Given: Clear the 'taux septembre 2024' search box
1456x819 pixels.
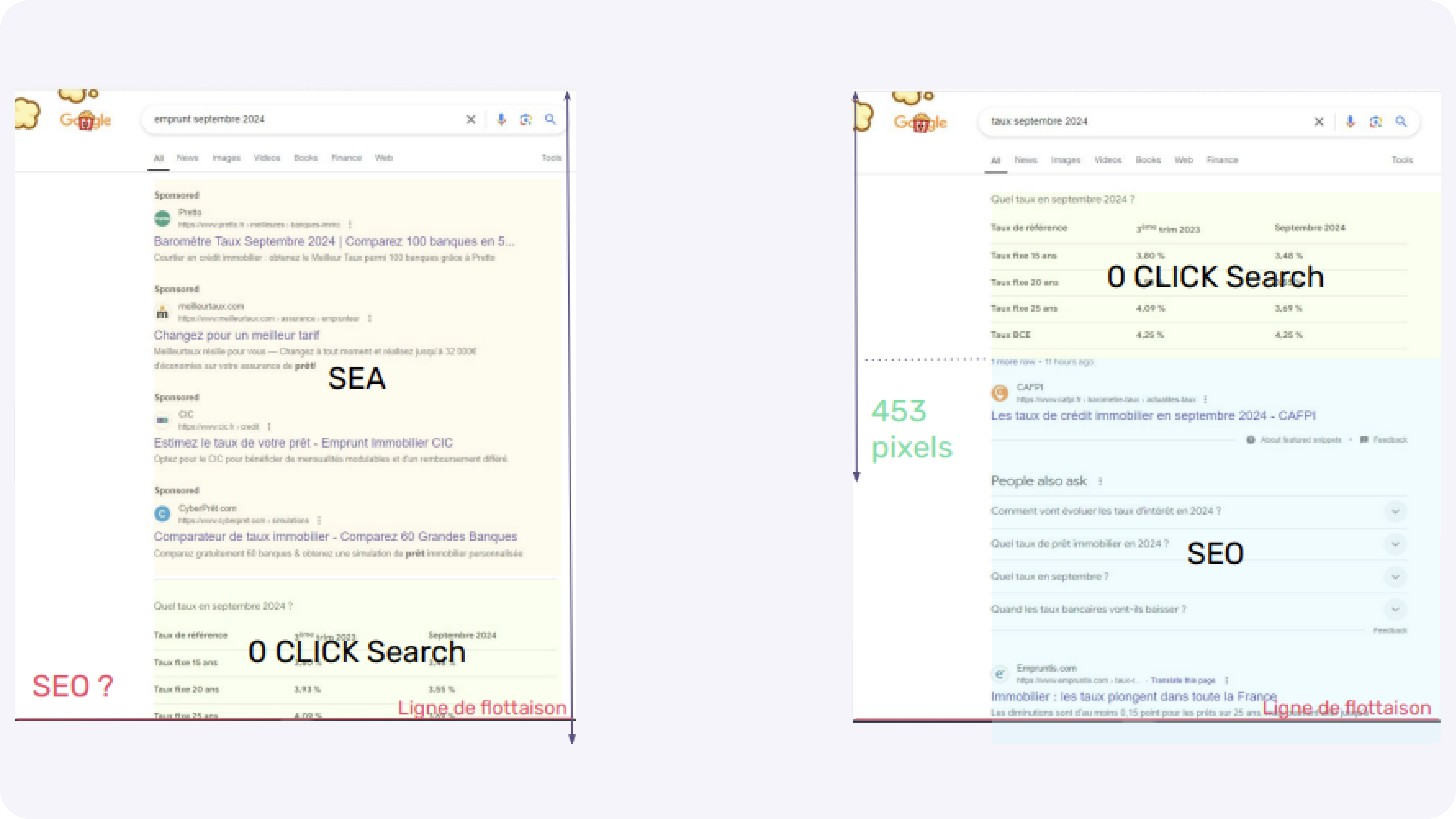Looking at the screenshot, I should pyautogui.click(x=1319, y=122).
